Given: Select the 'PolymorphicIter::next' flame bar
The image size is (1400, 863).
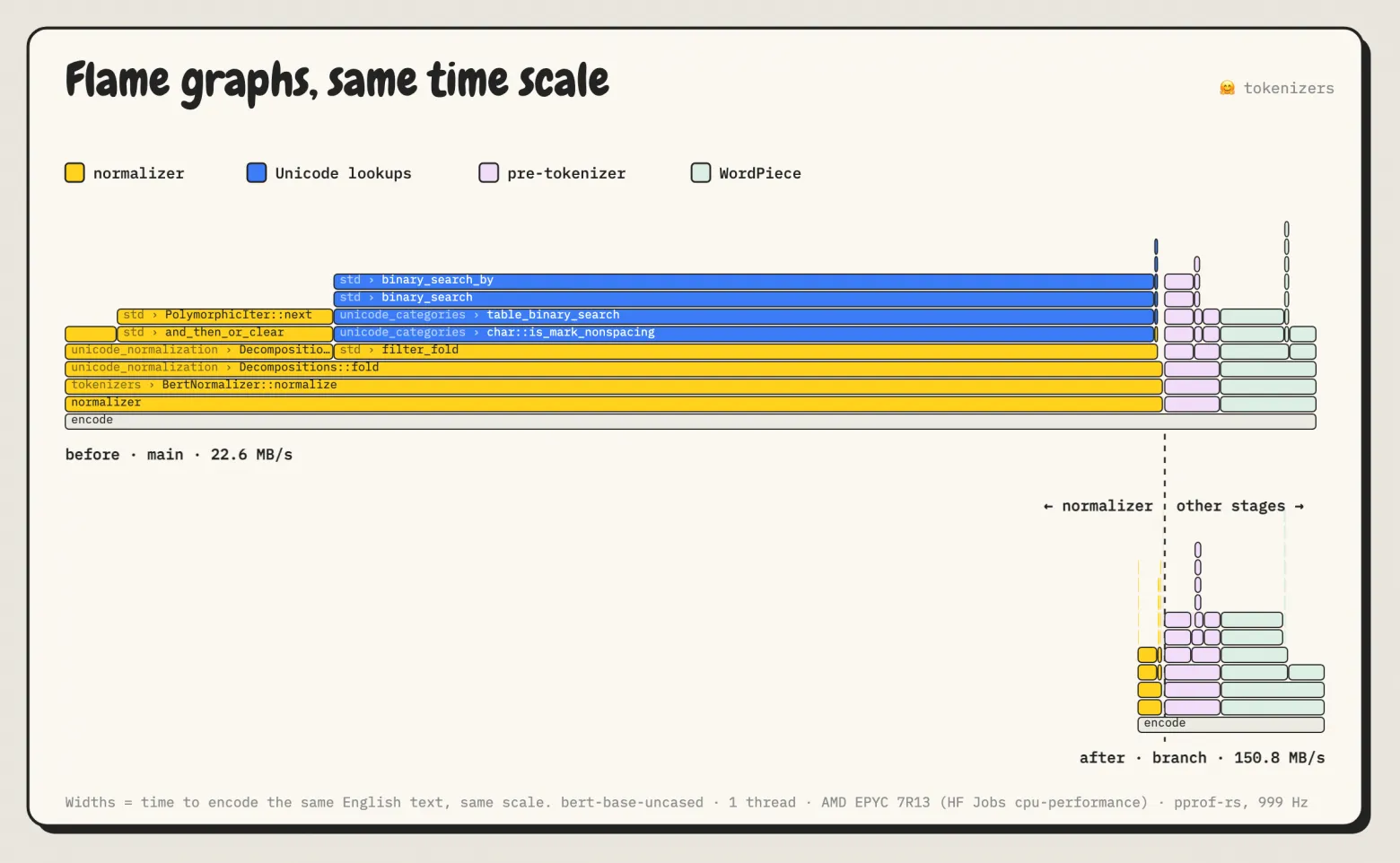Looking at the screenshot, I should pyautogui.click(x=225, y=316).
